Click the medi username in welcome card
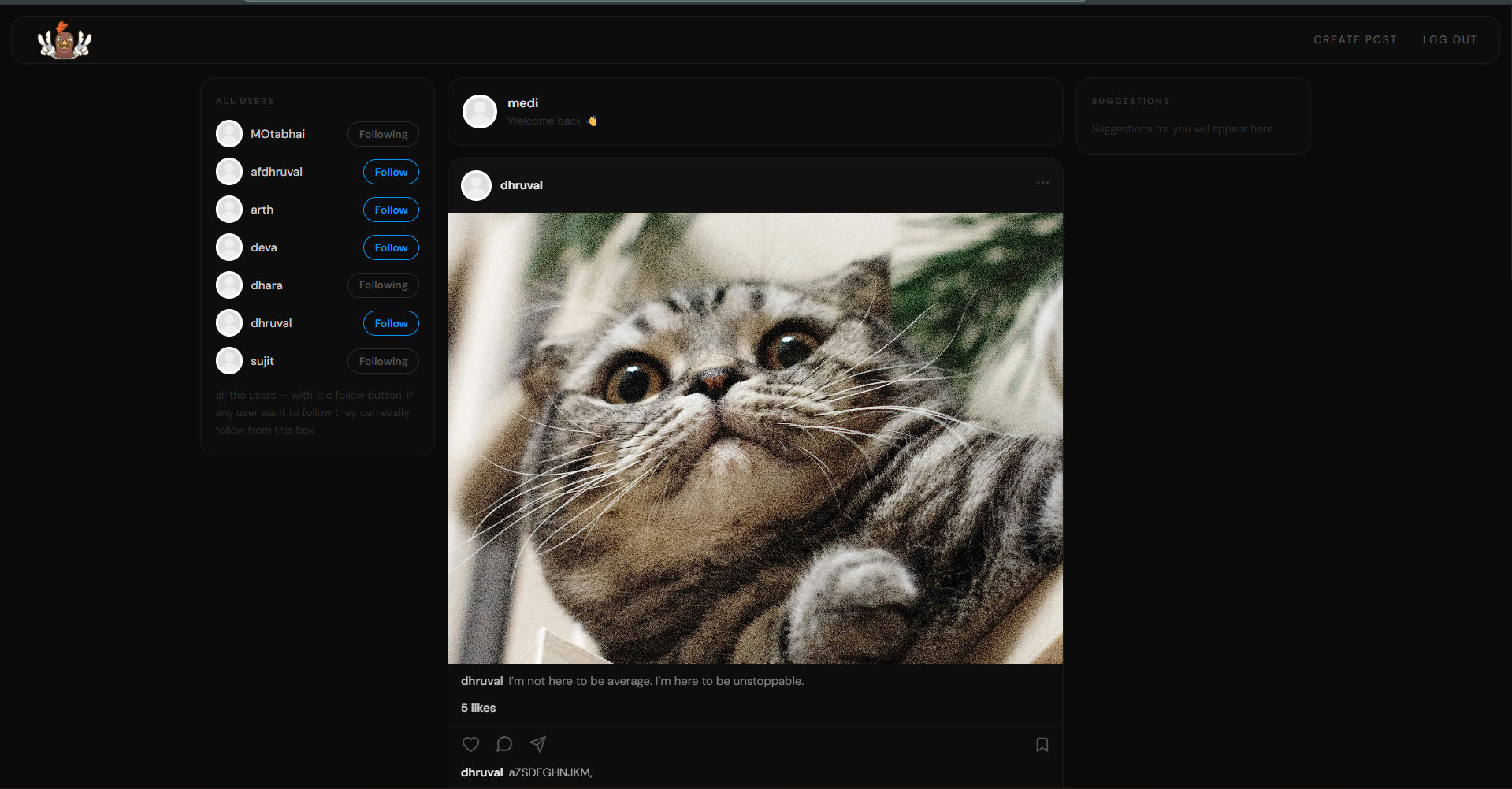 click(523, 103)
